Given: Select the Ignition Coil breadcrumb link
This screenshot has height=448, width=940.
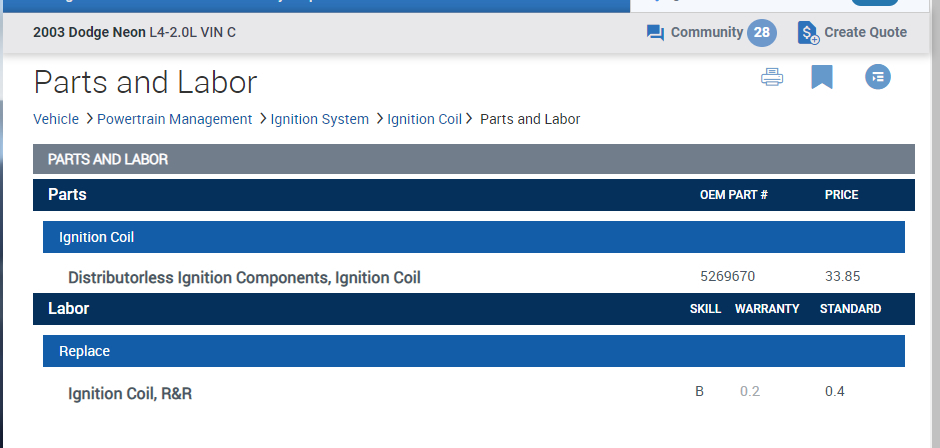Looking at the screenshot, I should click(424, 119).
